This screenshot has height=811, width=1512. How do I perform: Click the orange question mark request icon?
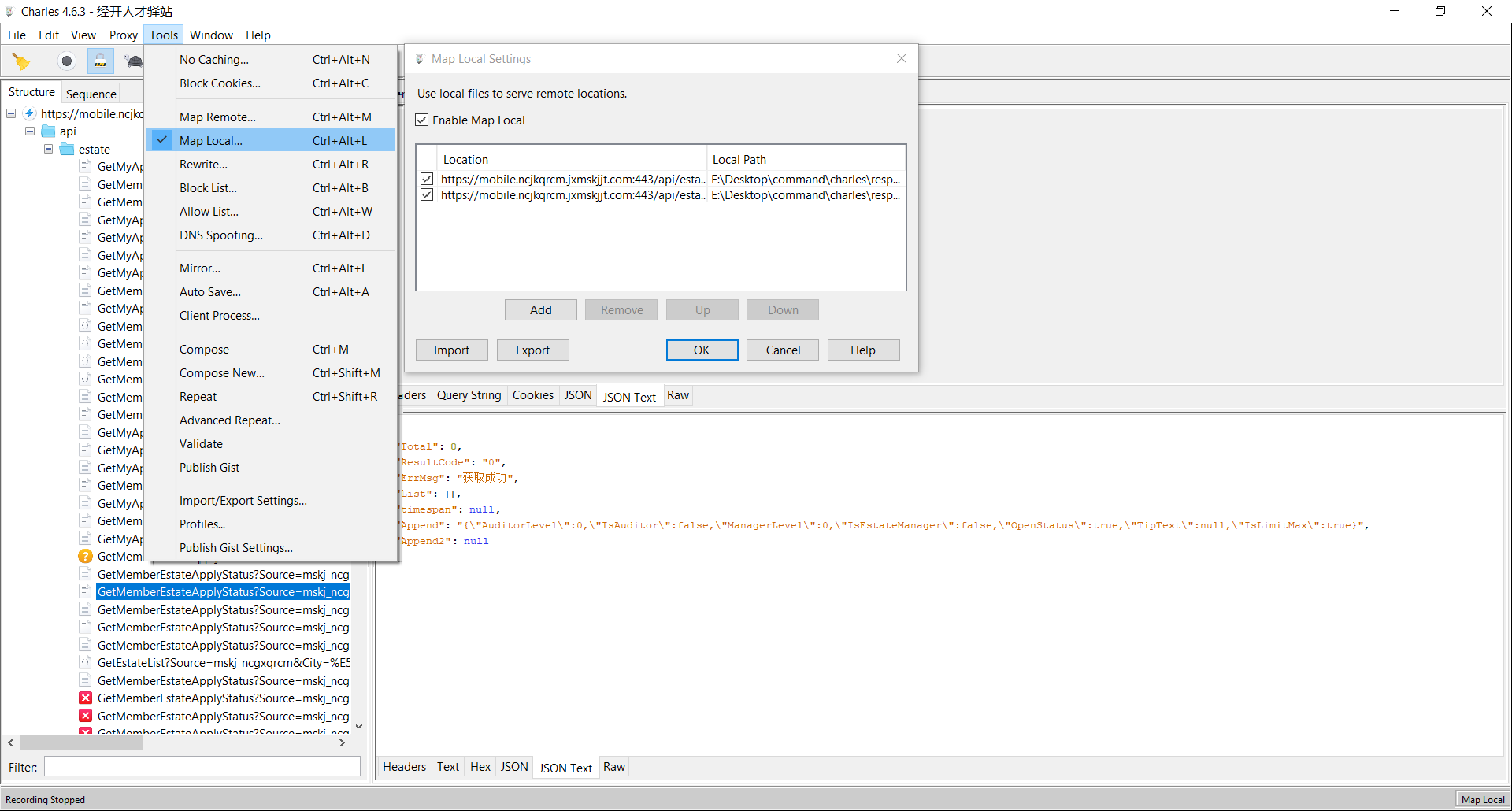pos(86,557)
